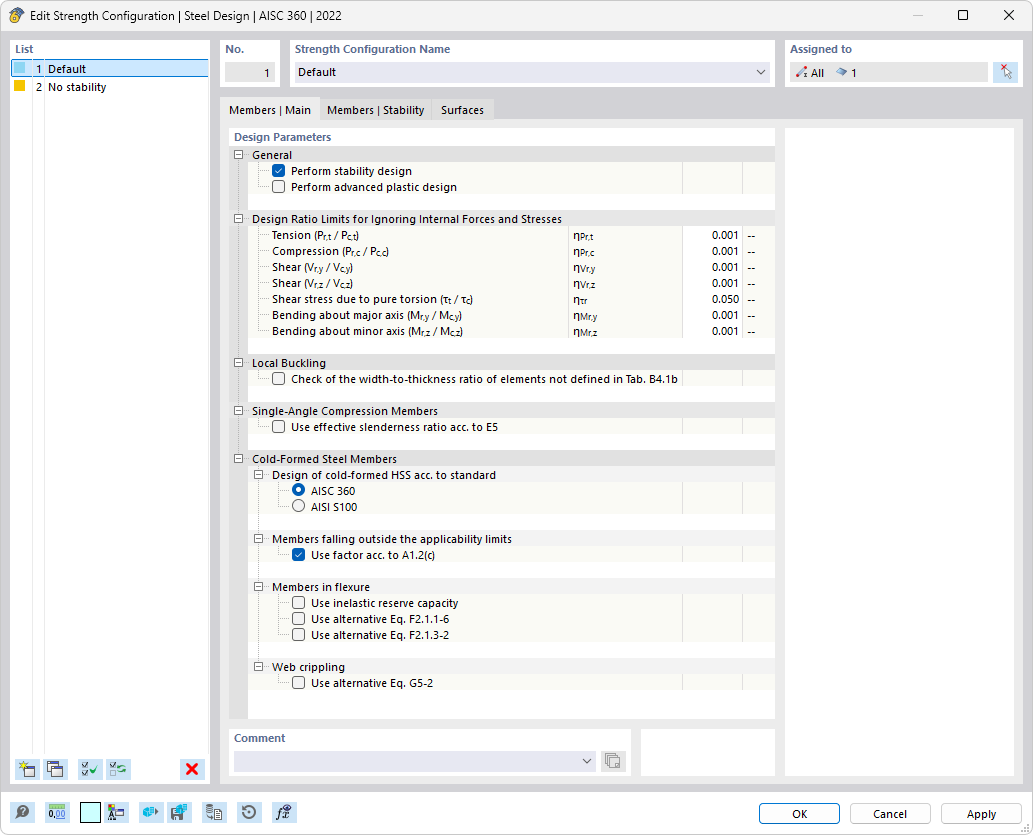Open the Strength Configuration Name dropdown
Viewport: 1033px width, 835px height.
[760, 73]
